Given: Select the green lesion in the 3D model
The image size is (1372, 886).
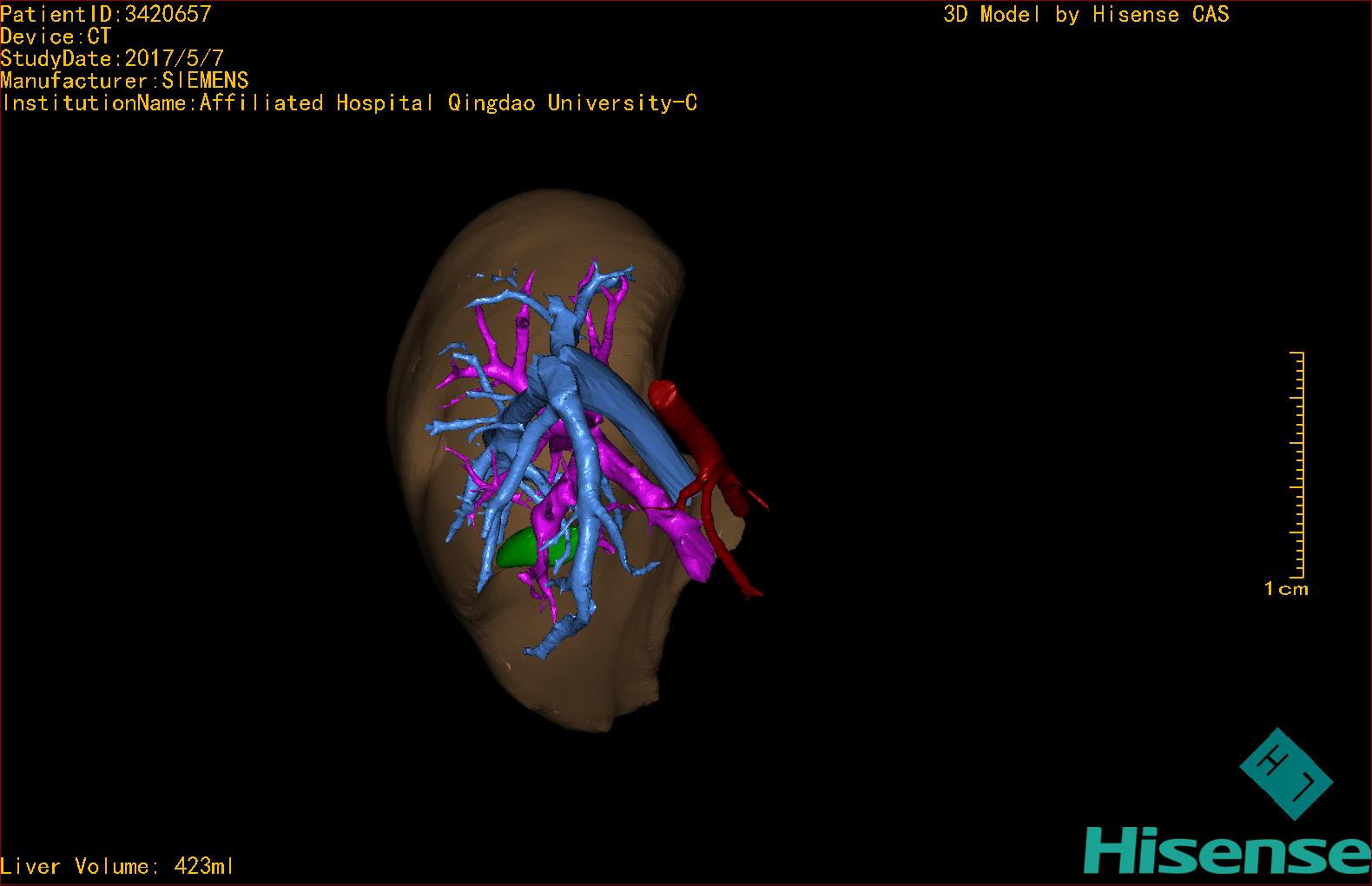Looking at the screenshot, I should click(x=531, y=549).
